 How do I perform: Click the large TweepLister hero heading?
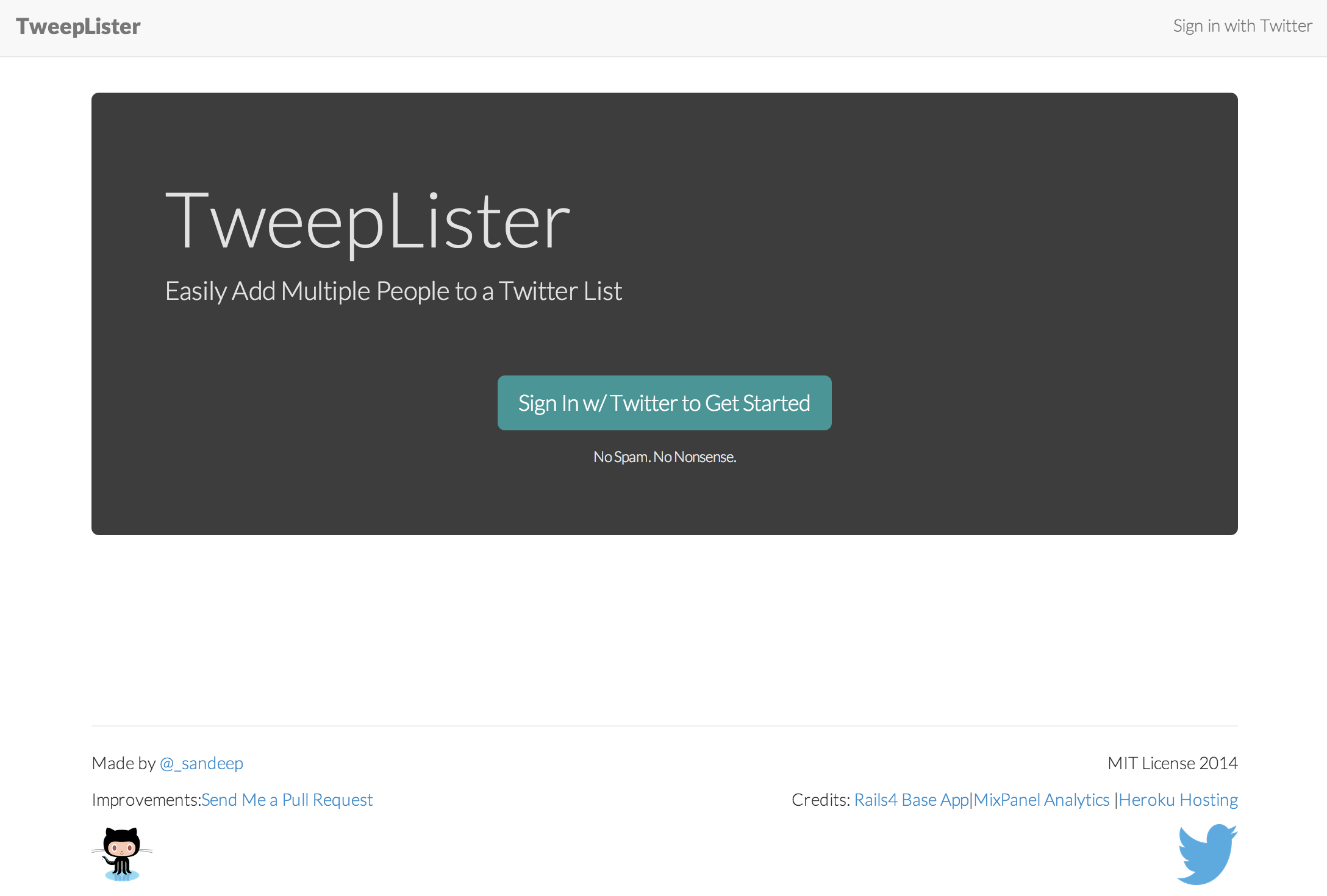(x=367, y=222)
